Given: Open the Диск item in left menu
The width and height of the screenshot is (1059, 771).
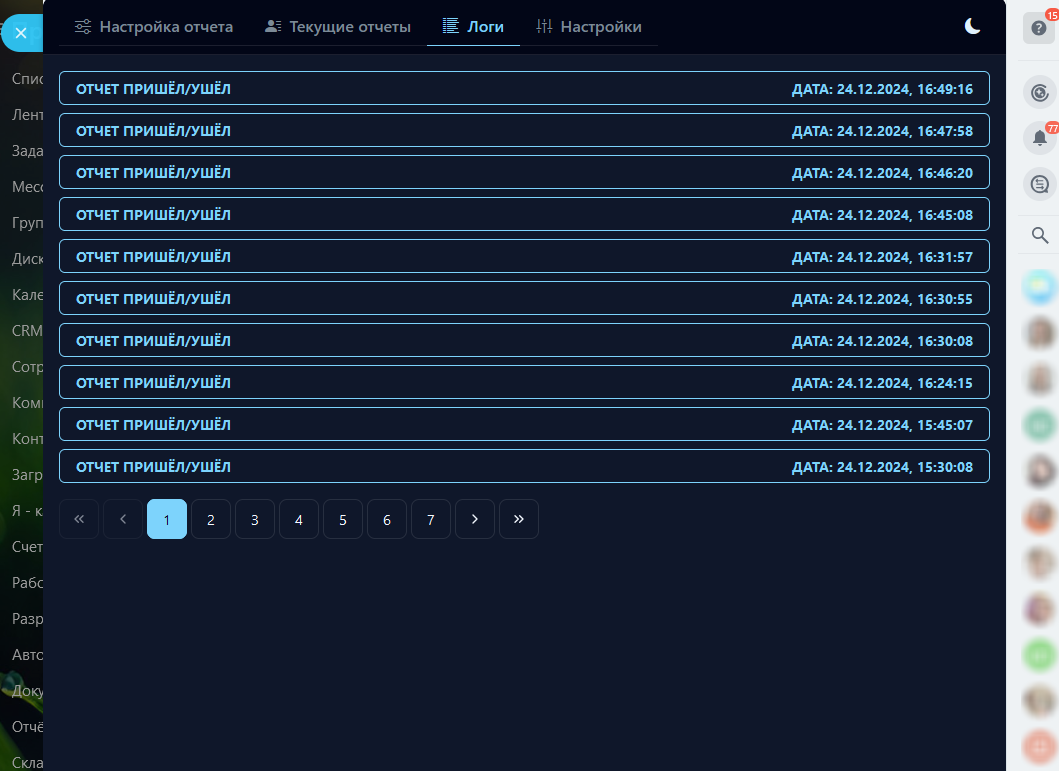Looking at the screenshot, I should pos(27,259).
